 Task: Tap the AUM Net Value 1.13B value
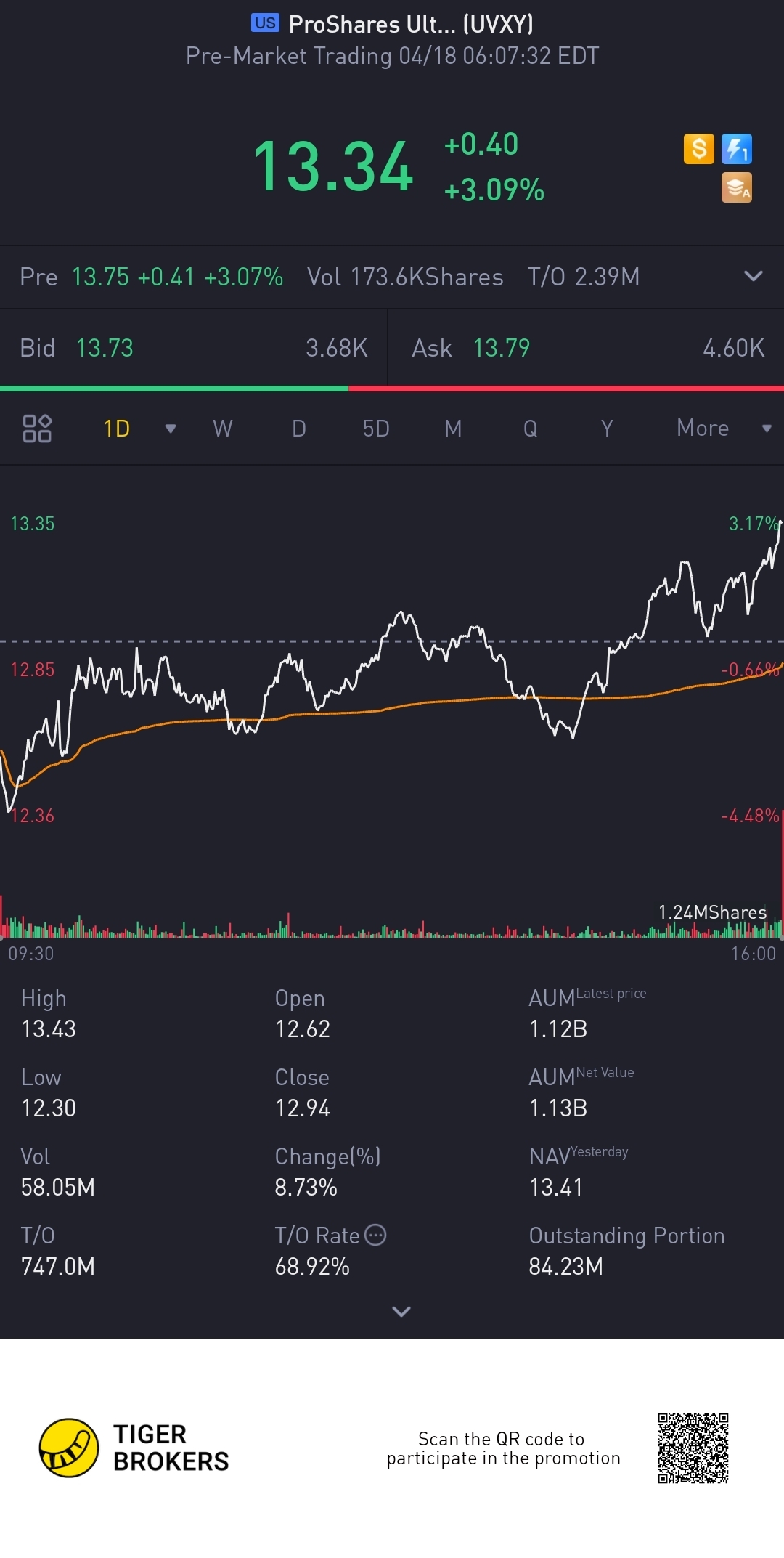558,1108
